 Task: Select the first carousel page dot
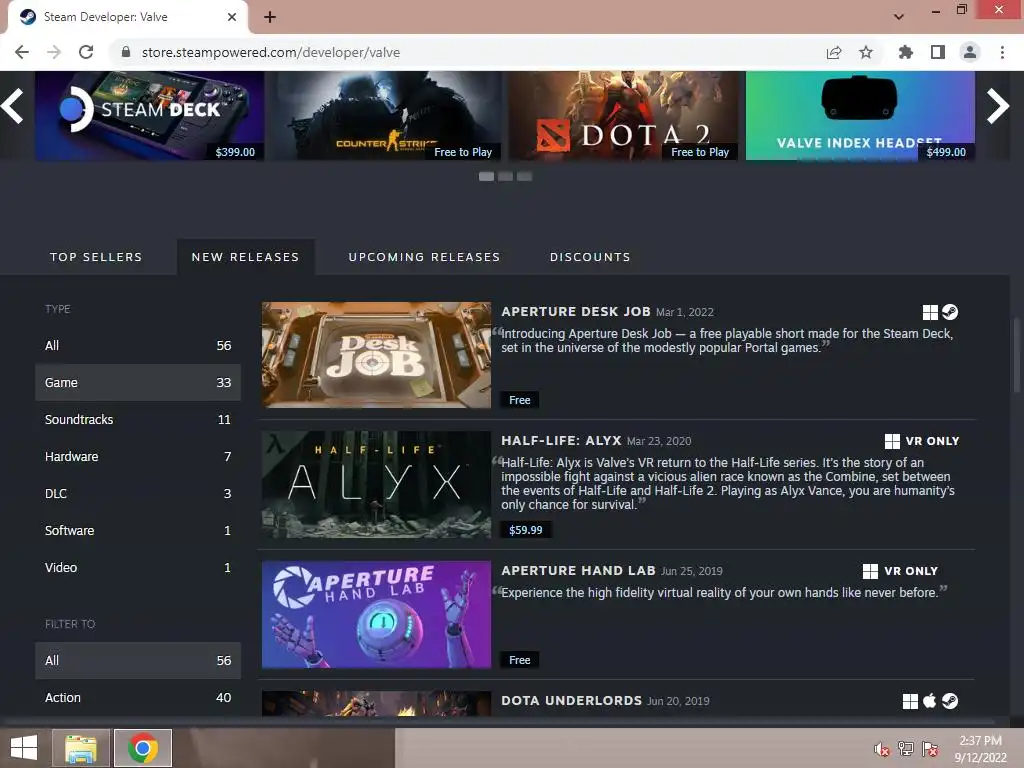pos(486,176)
